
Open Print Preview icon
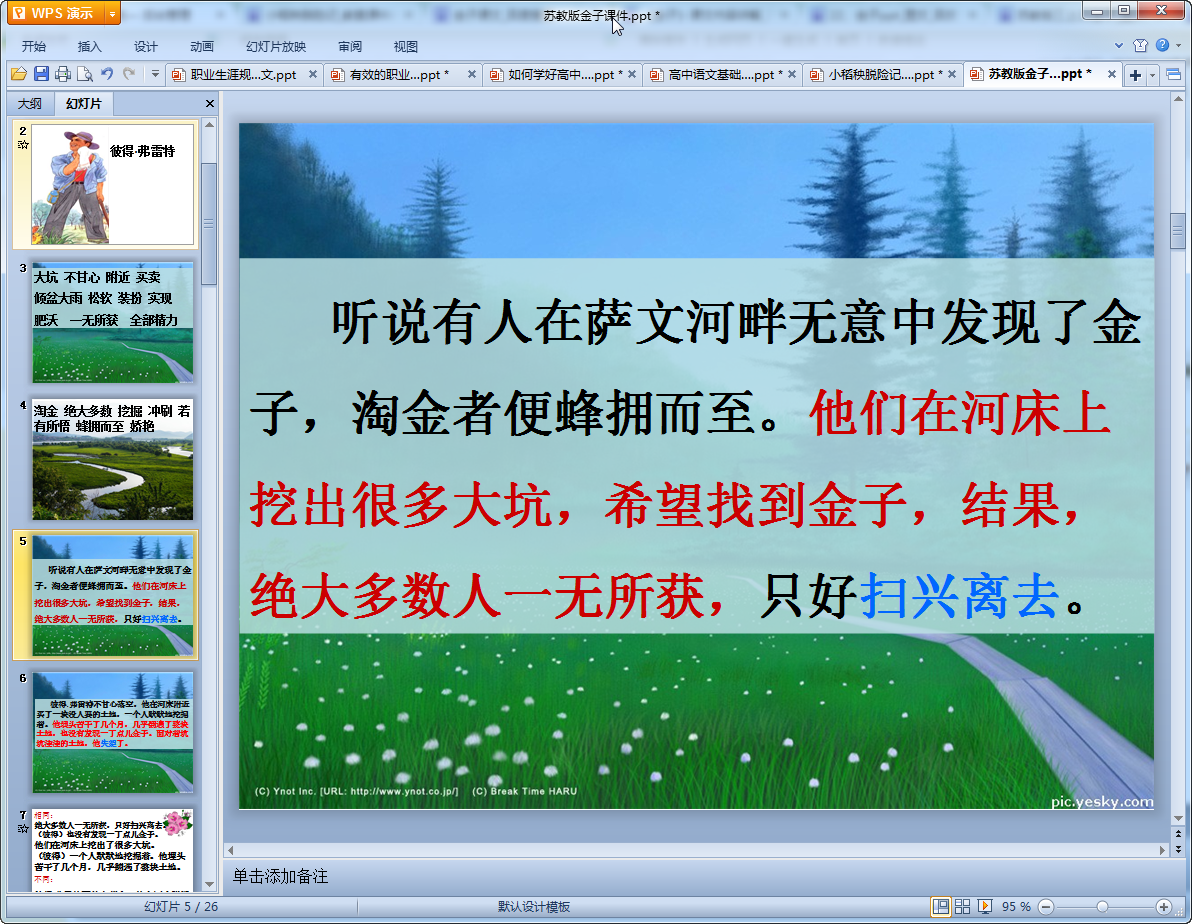click(85, 74)
